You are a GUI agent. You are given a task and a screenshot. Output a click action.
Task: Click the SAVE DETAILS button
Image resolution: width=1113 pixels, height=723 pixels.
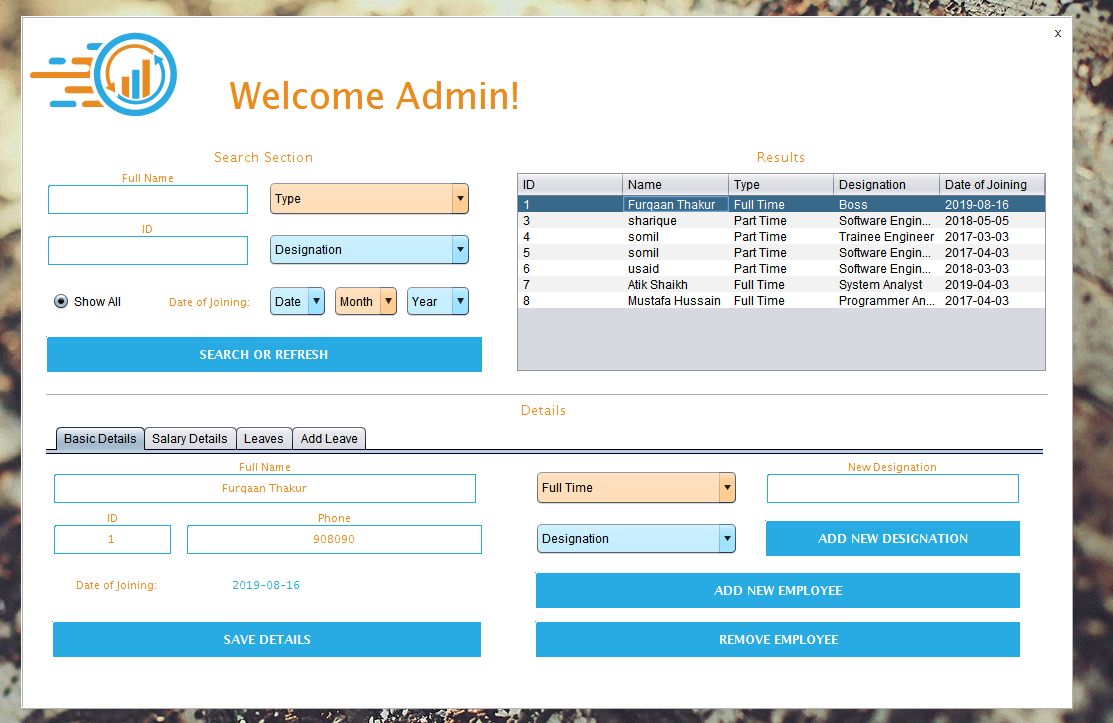[x=267, y=639]
